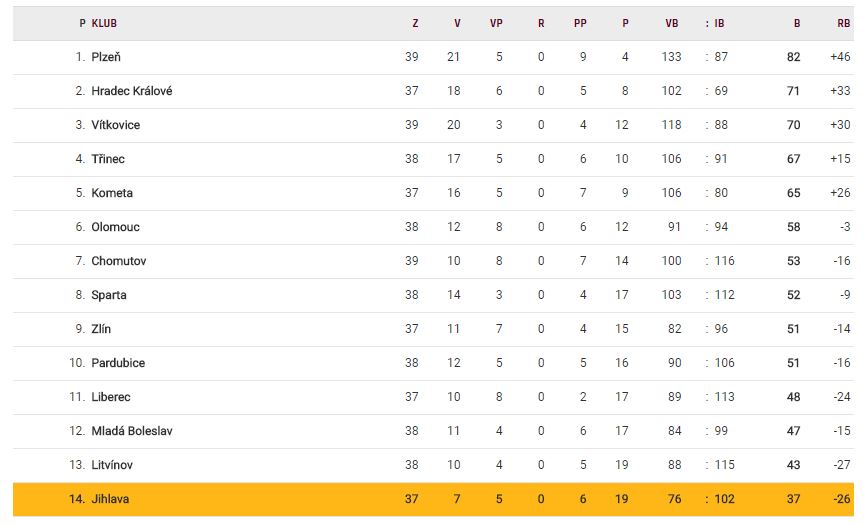This screenshot has height=524, width=868.
Task: Open the highlighted Jihlava row
Action: click(x=110, y=499)
